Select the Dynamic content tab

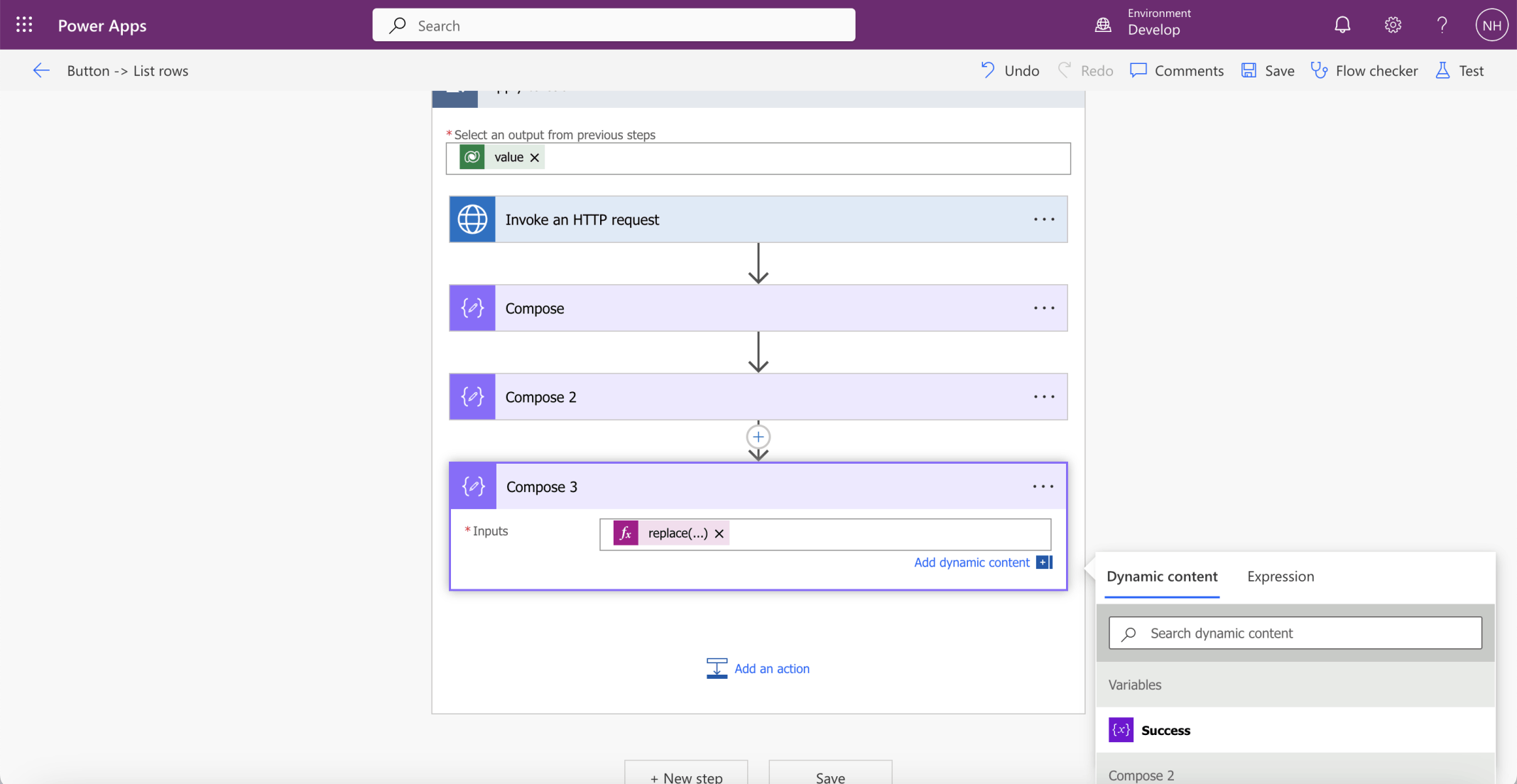coord(1161,576)
